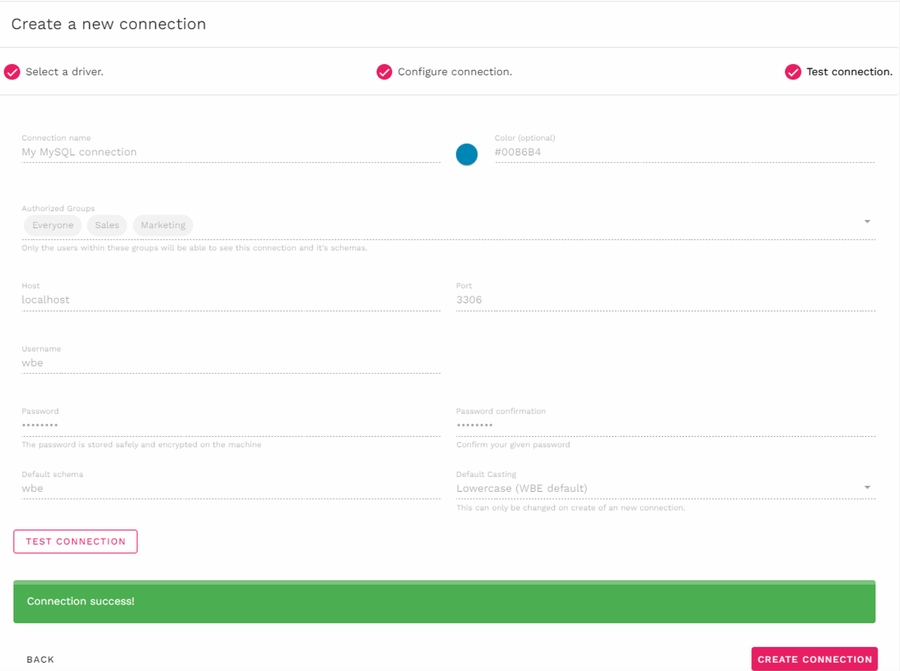Click the Test connection checkmark icon
The image size is (900, 671).
point(793,72)
